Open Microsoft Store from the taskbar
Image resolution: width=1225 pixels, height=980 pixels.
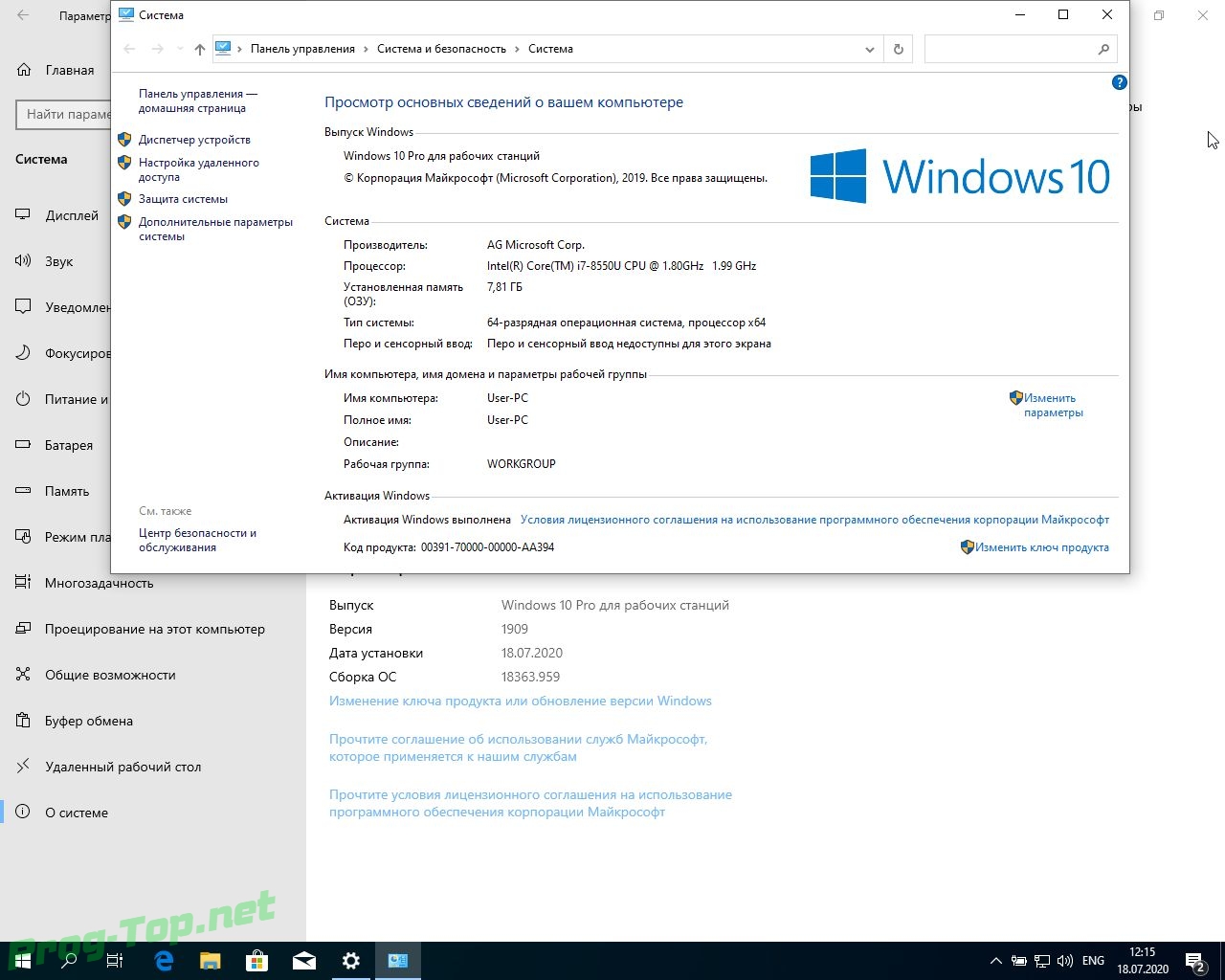tap(256, 961)
